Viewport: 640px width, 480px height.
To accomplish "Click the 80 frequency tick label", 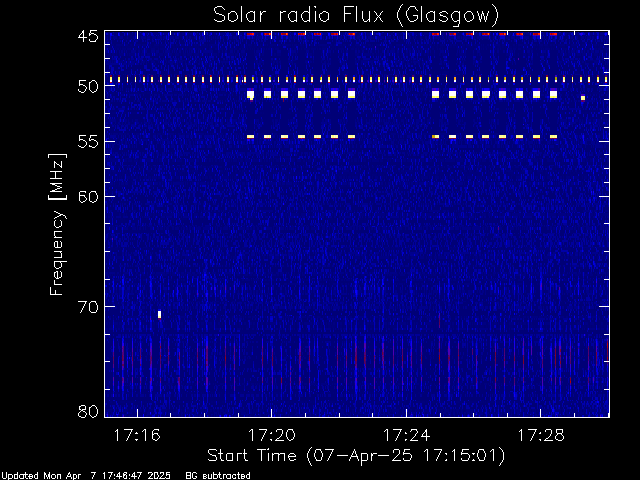I will tap(88, 411).
